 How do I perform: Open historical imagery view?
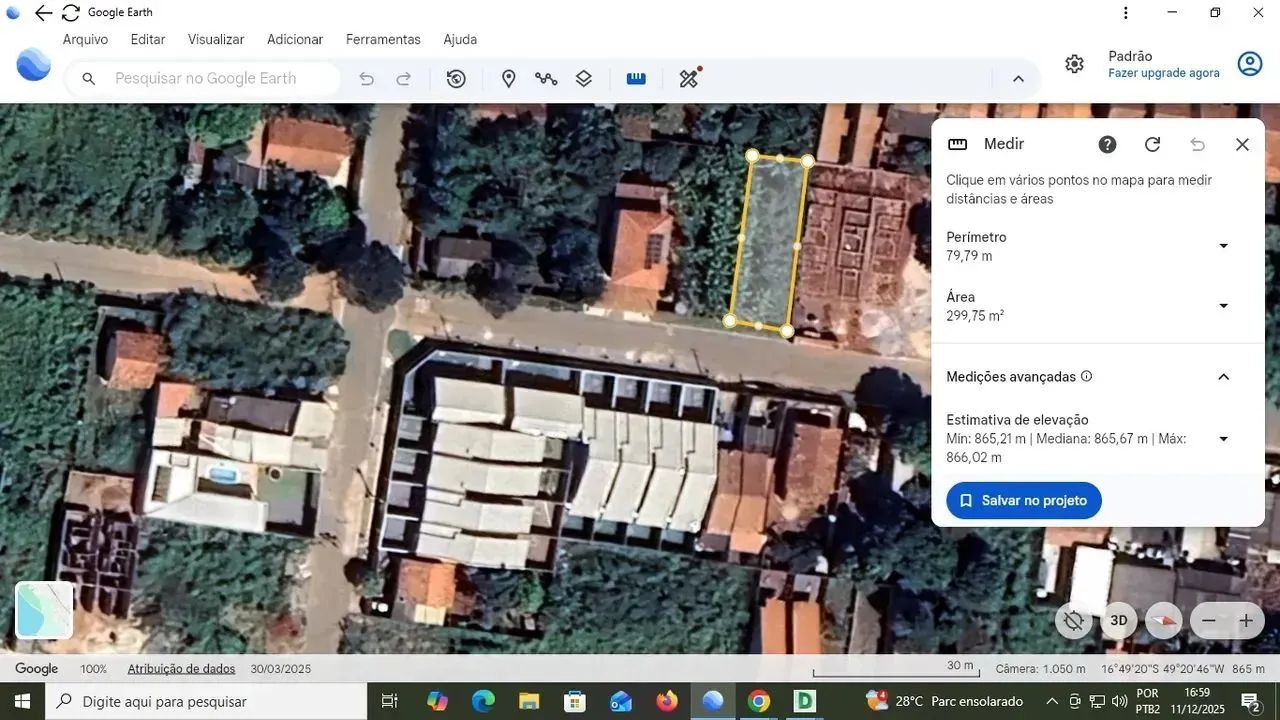click(457, 78)
